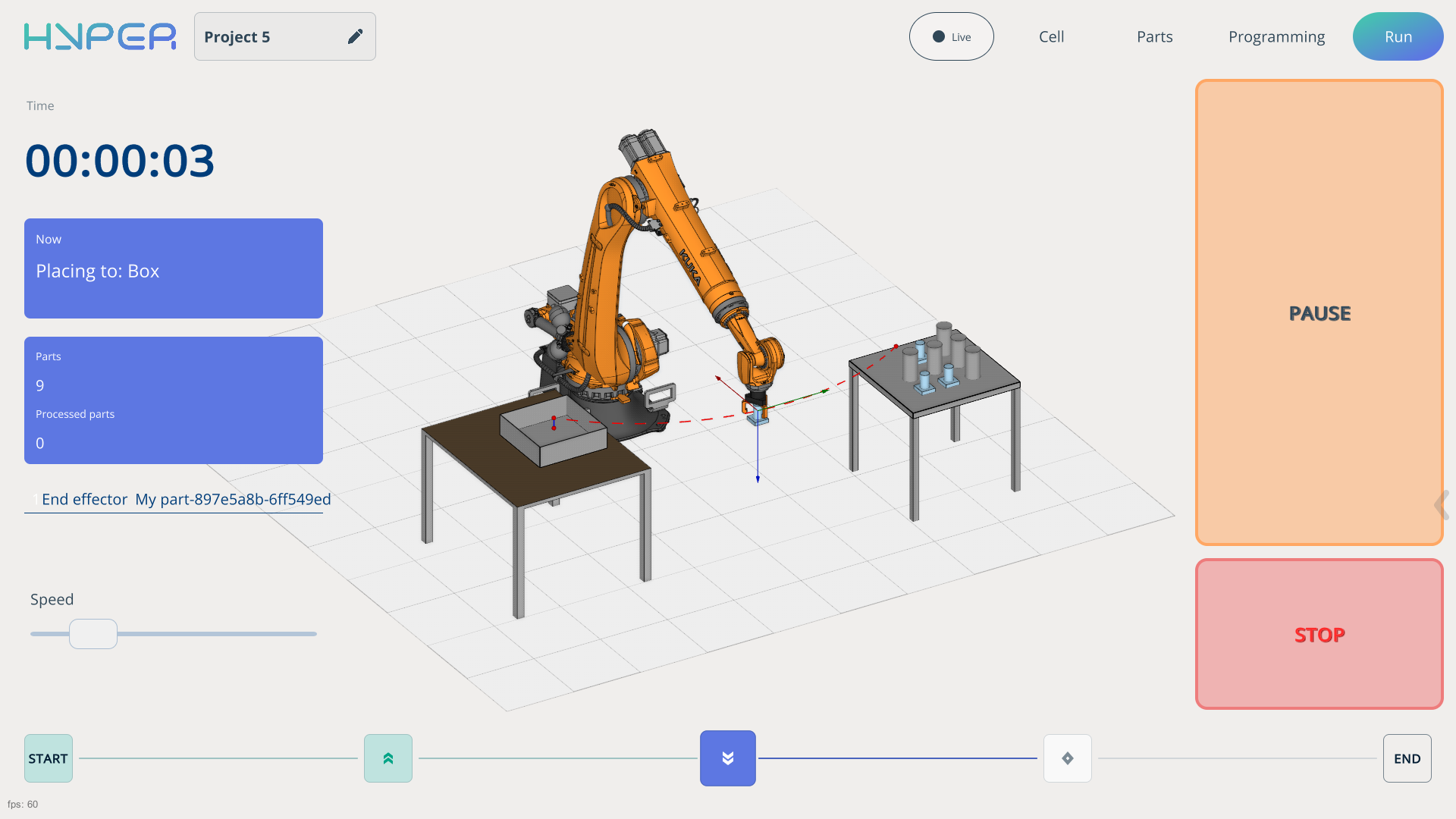Select the pick-up double chevron up step
The width and height of the screenshot is (1456, 819).
[388, 758]
